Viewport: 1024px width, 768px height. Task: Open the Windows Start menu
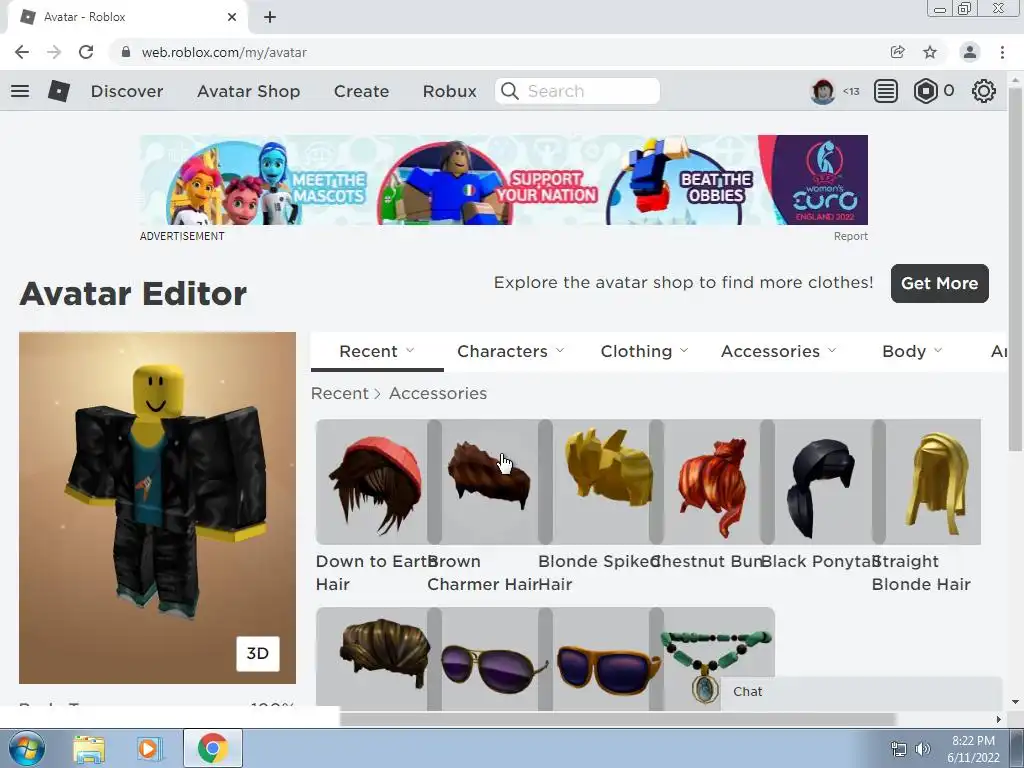click(x=26, y=748)
